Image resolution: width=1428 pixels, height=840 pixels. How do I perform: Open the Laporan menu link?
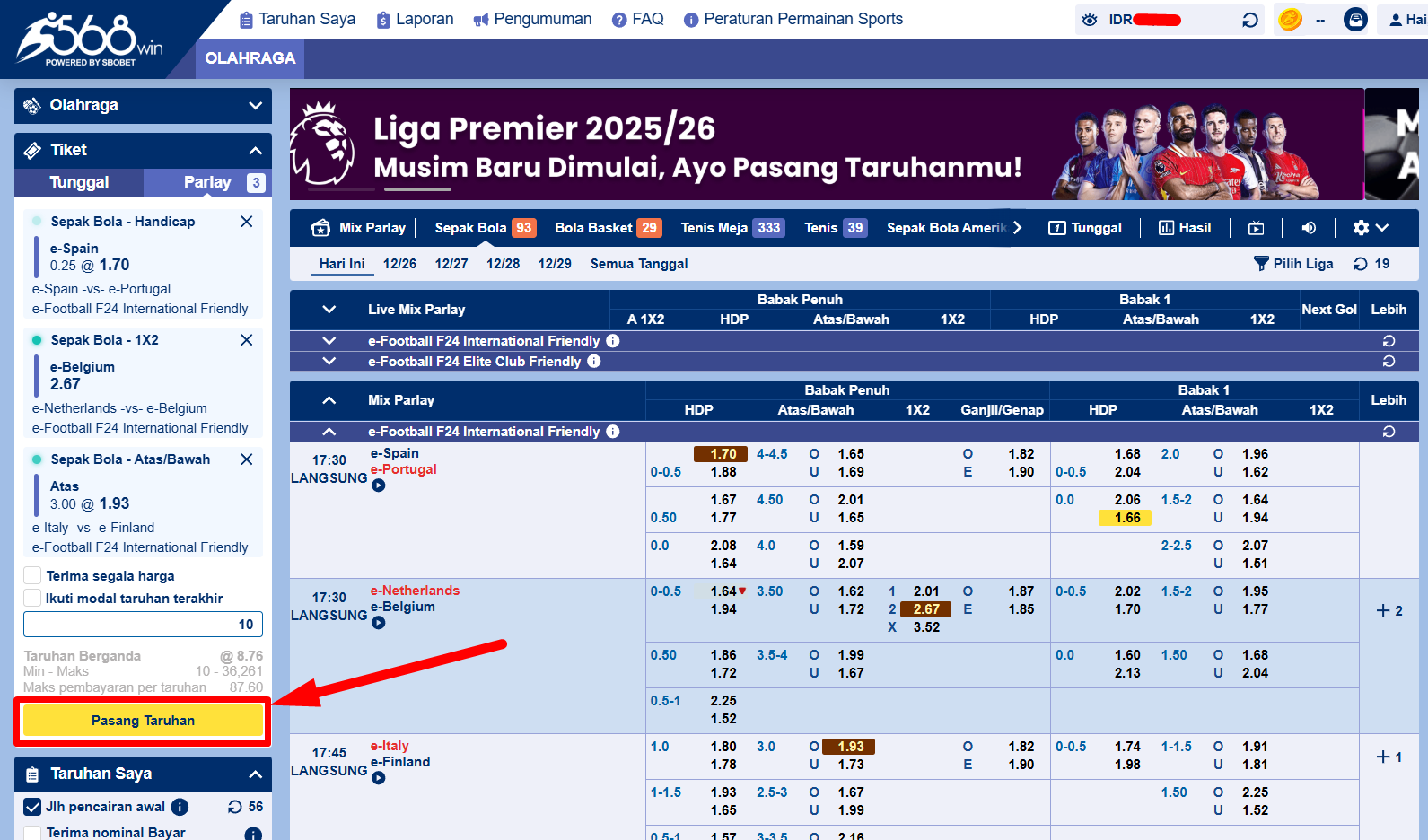pyautogui.click(x=415, y=19)
